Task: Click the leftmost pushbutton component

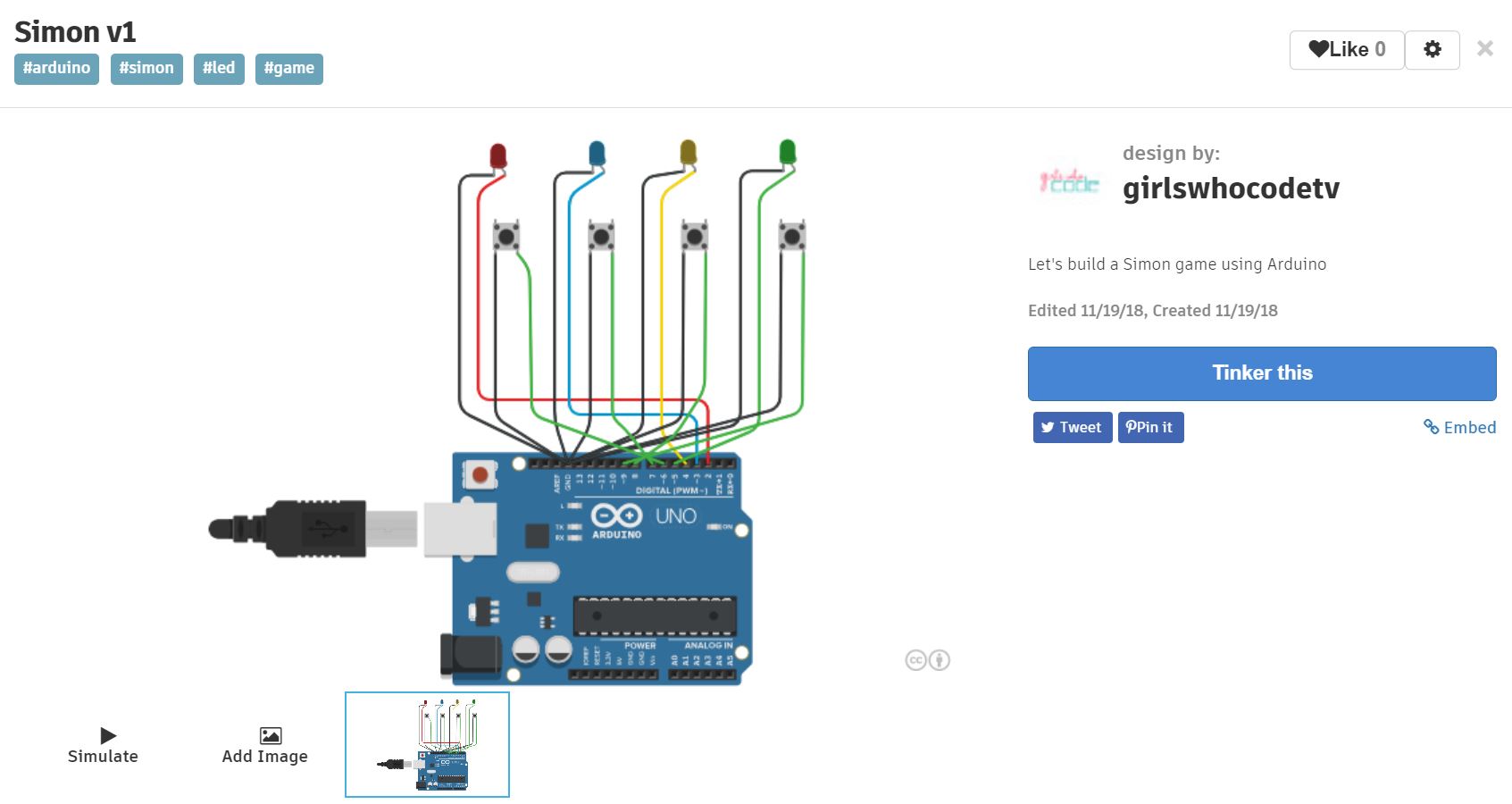Action: point(505,235)
